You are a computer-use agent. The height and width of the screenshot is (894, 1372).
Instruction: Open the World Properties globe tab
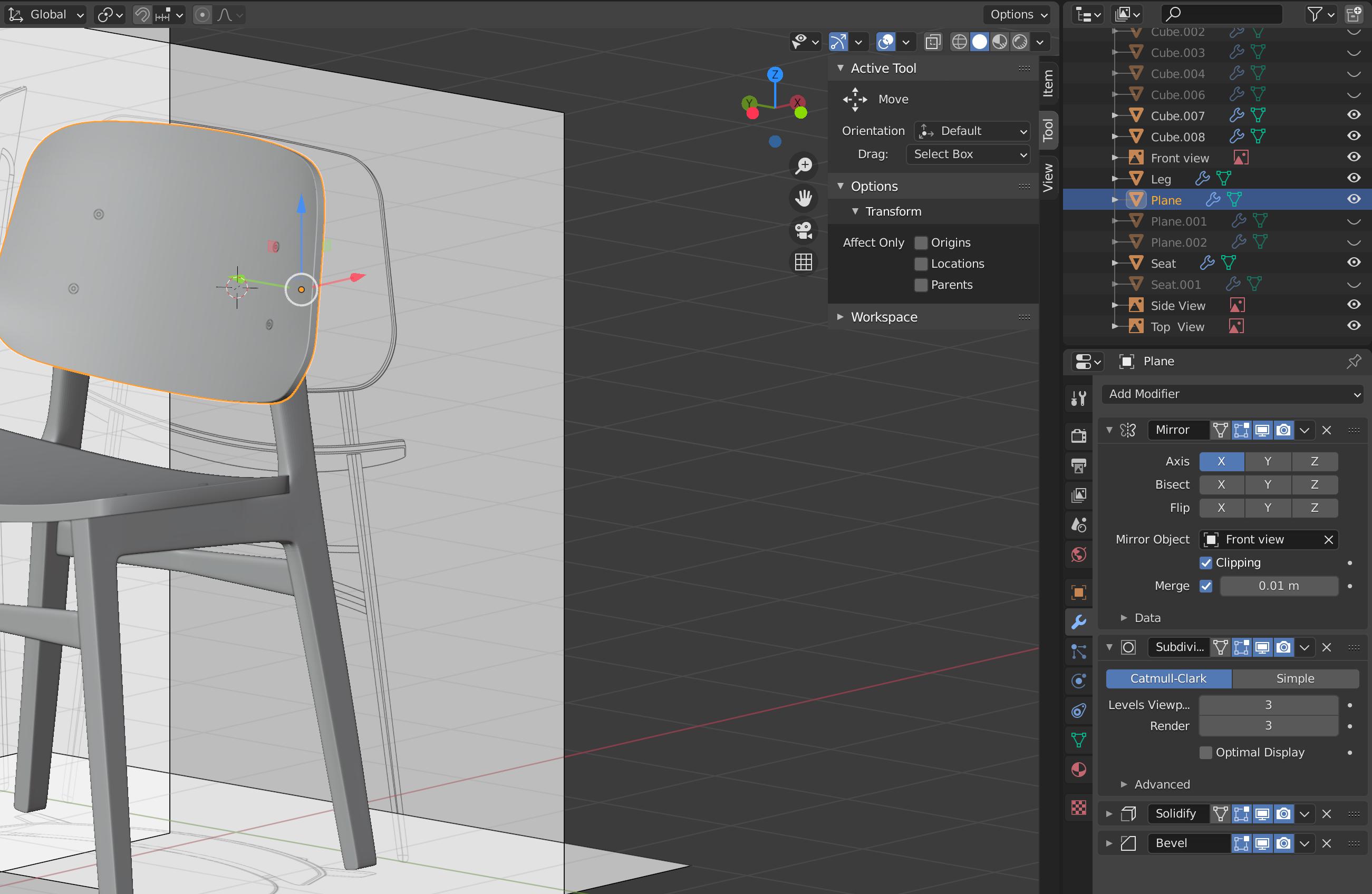pyautogui.click(x=1078, y=555)
